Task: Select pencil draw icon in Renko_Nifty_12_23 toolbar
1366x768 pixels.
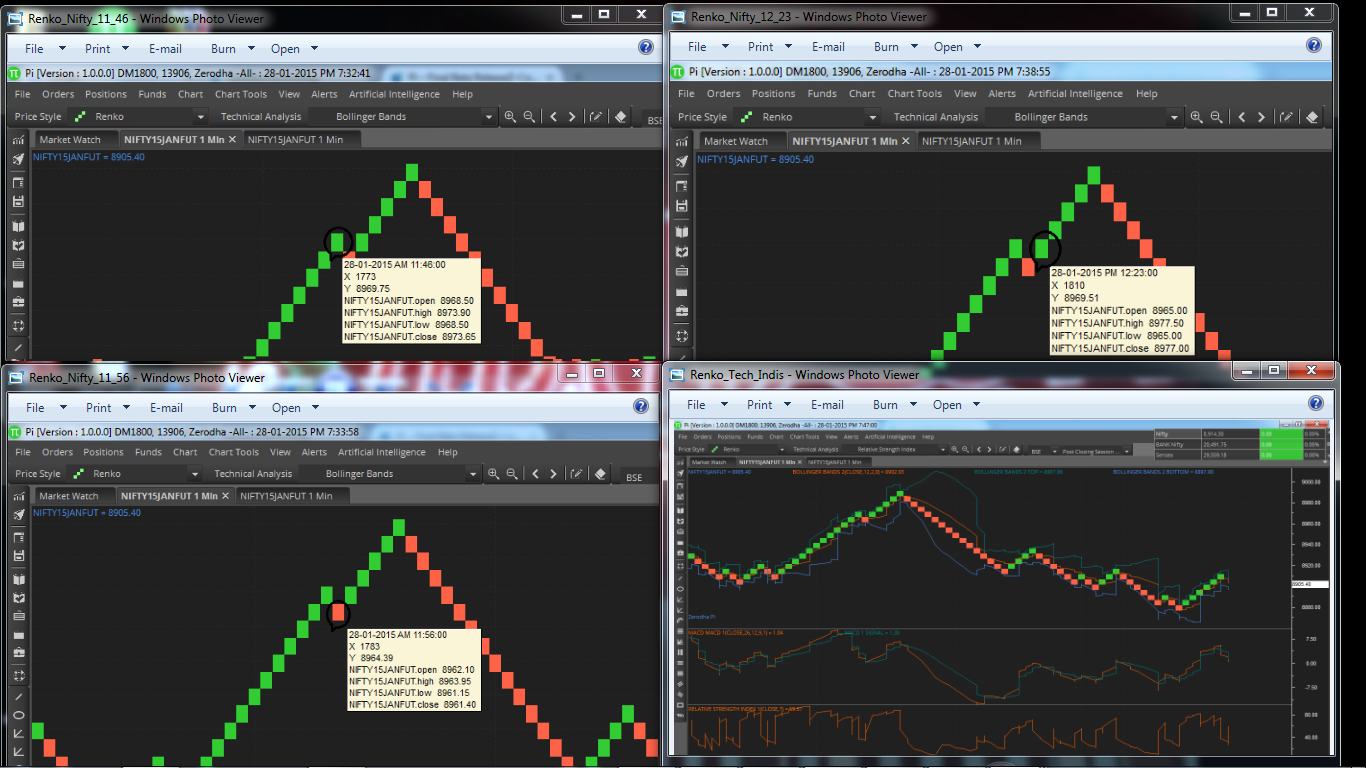Action: [1287, 117]
